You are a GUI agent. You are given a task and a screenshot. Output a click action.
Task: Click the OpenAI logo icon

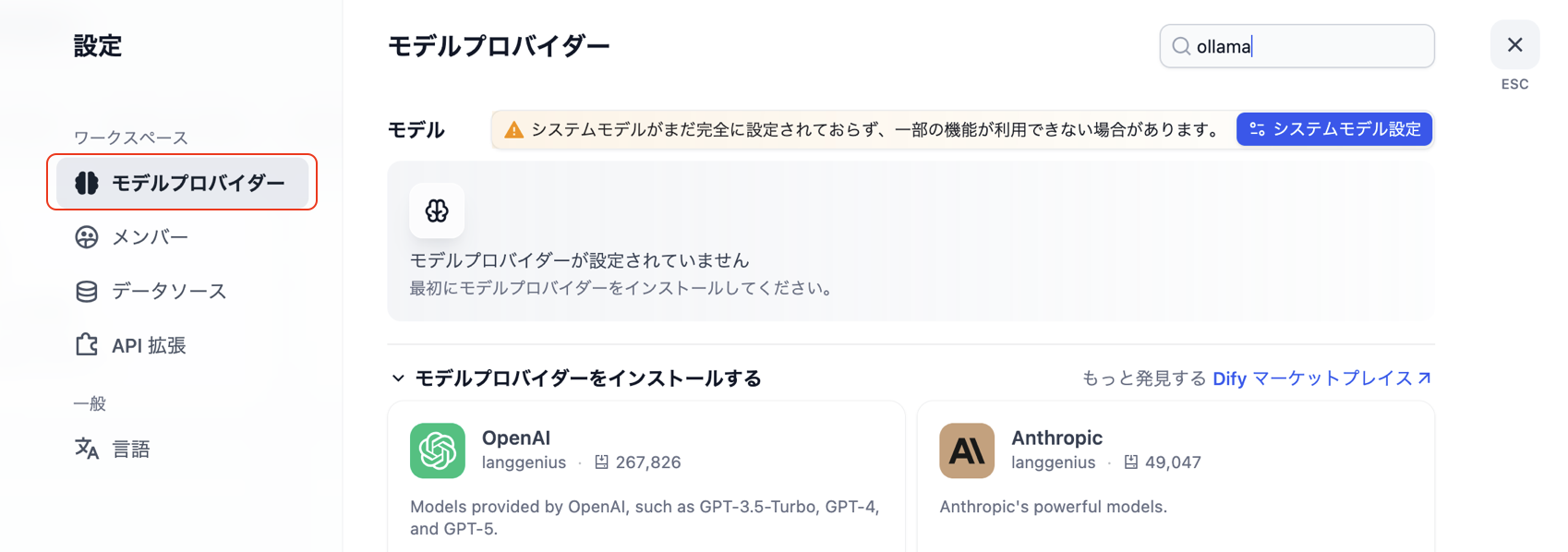[x=438, y=450]
